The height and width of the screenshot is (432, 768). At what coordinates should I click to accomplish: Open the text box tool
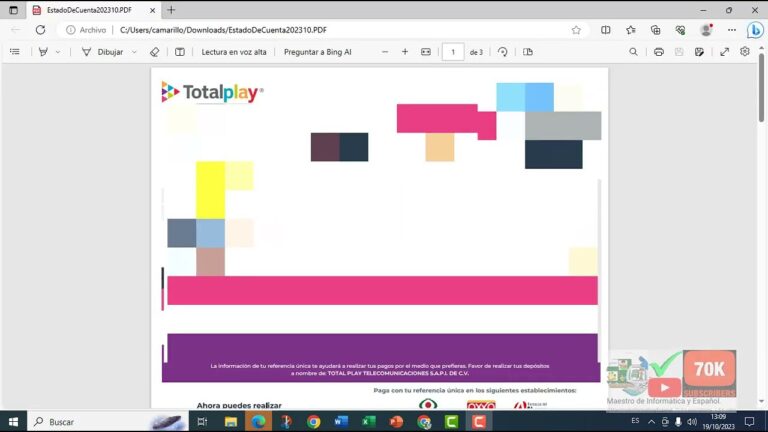coord(180,52)
